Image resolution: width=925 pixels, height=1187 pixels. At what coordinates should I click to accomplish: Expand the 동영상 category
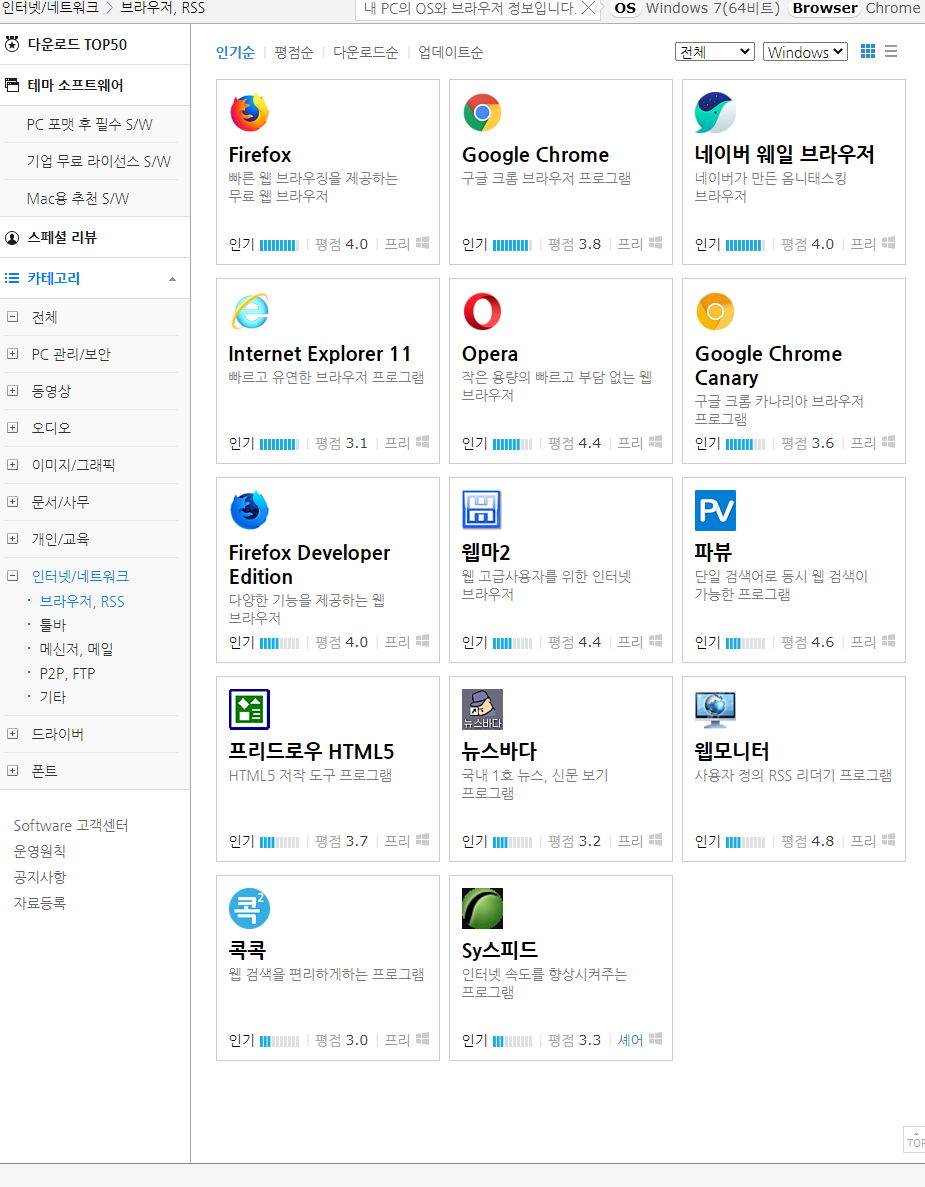point(12,391)
